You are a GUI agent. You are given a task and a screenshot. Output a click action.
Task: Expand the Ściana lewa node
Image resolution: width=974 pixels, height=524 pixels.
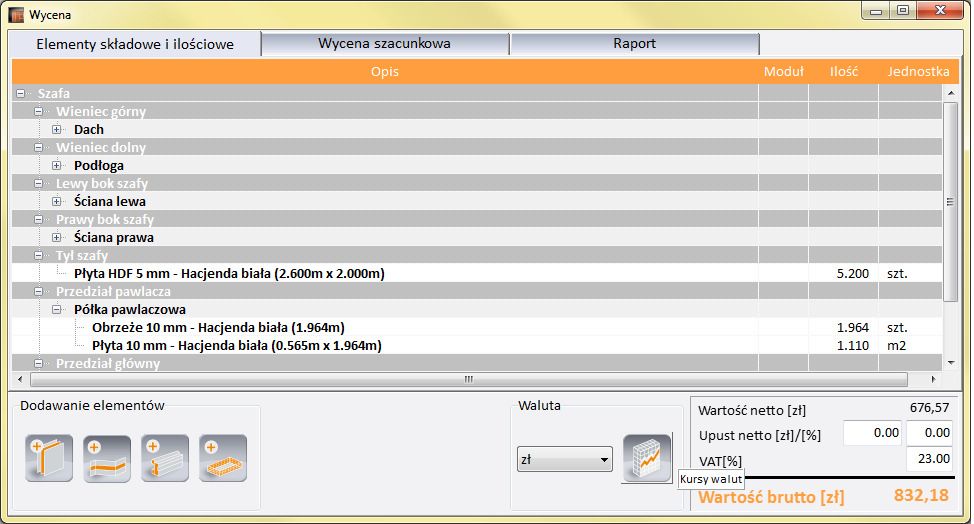57,201
